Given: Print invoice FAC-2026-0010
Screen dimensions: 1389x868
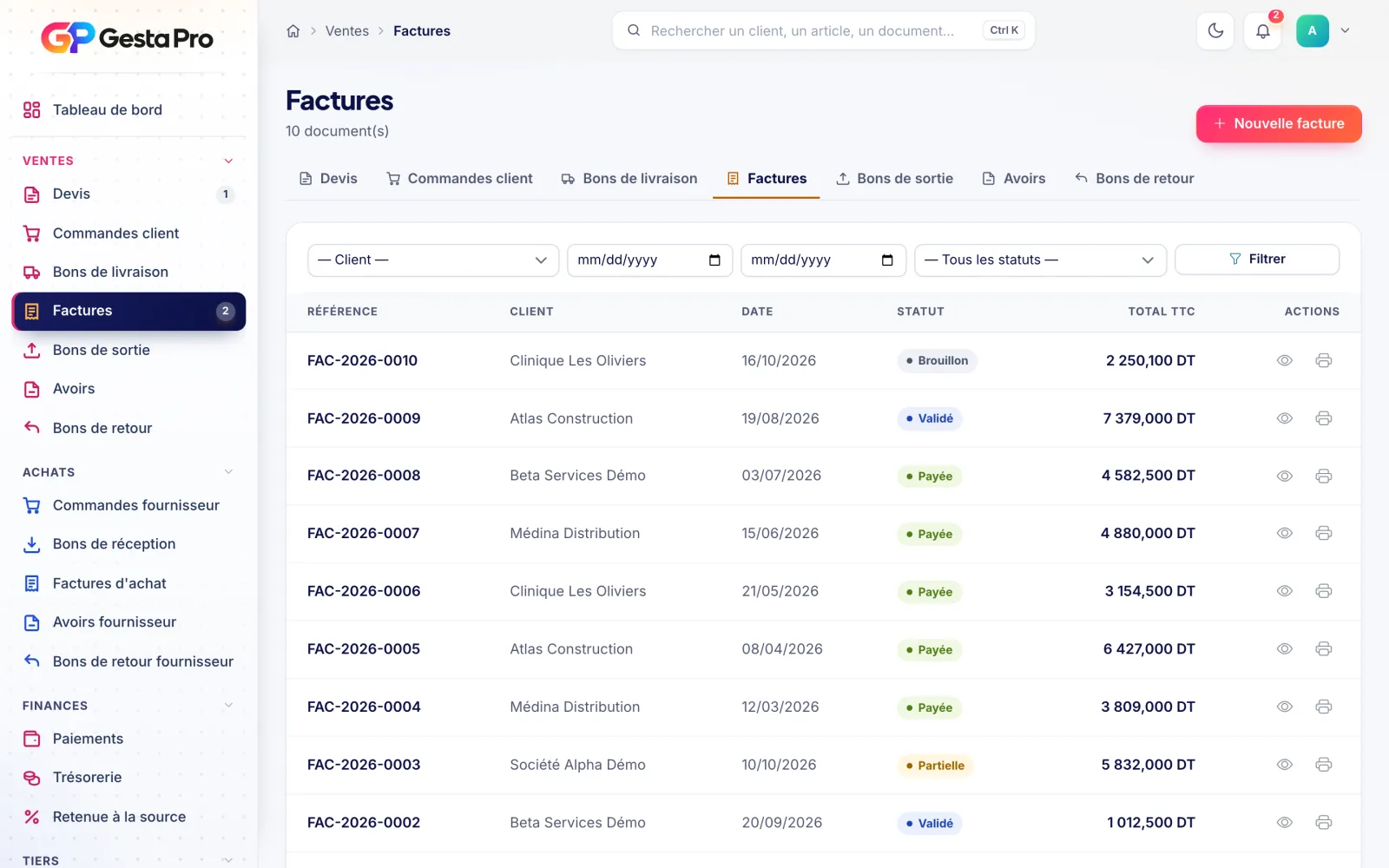Looking at the screenshot, I should click(x=1324, y=360).
